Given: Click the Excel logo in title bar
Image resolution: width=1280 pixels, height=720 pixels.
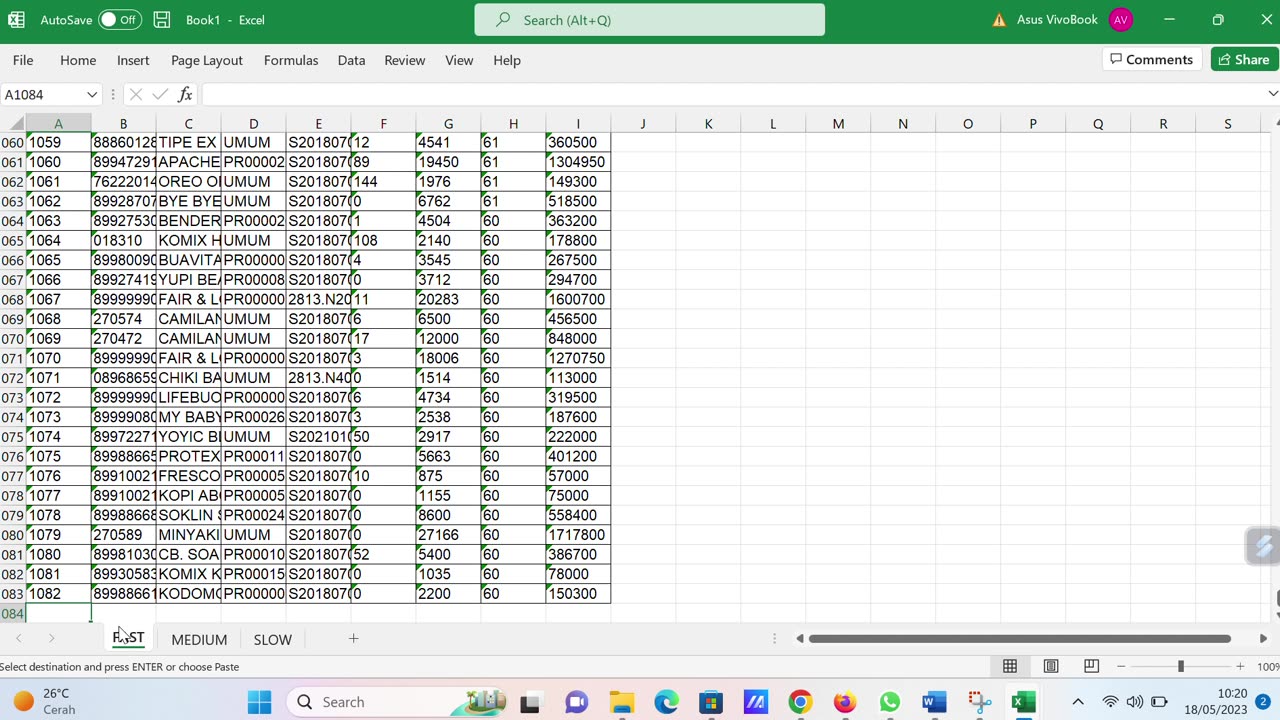Looking at the screenshot, I should click(16, 20).
